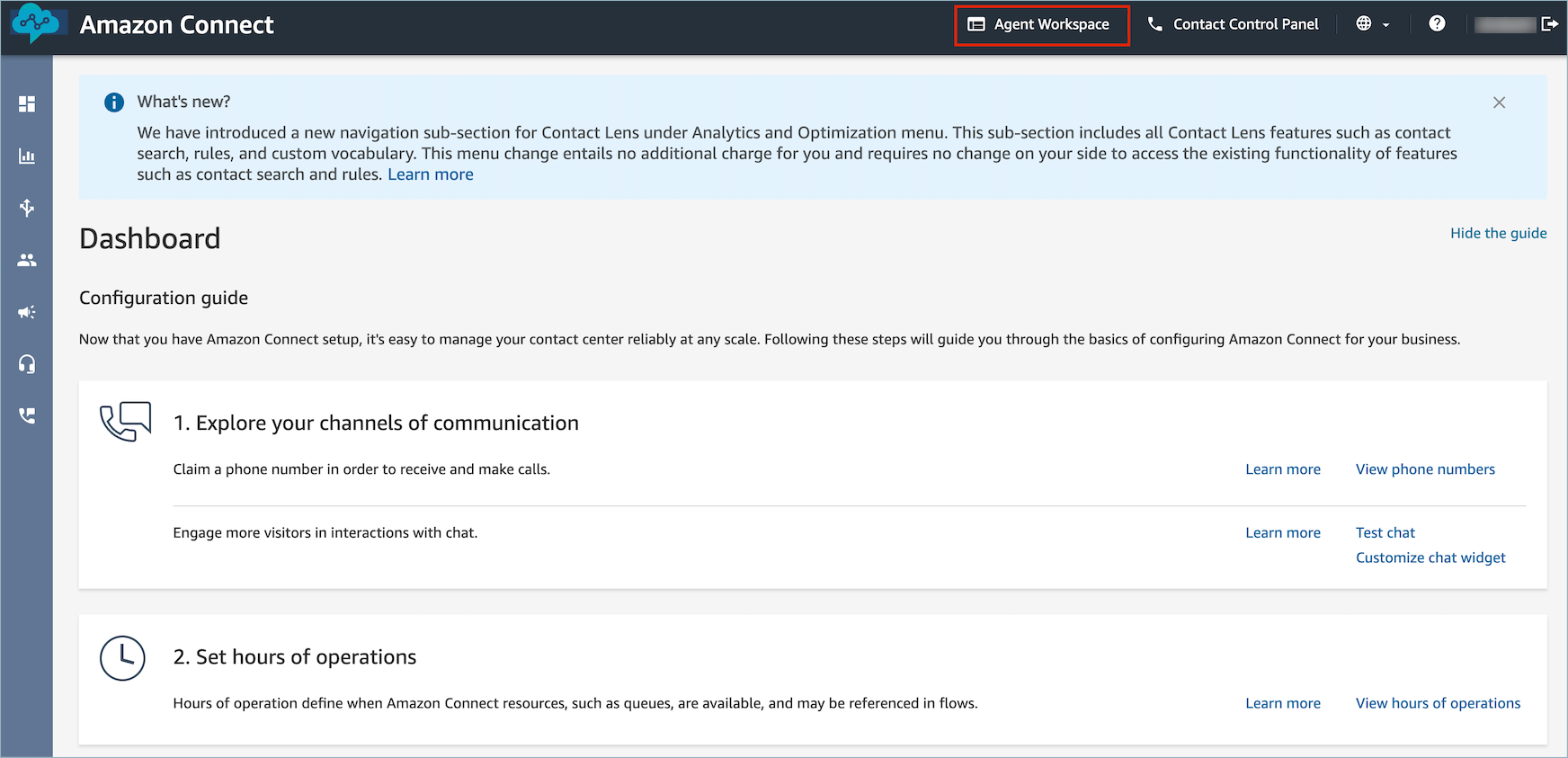Image resolution: width=1568 pixels, height=758 pixels.
Task: Open Contact Control Panel
Action: click(1233, 24)
